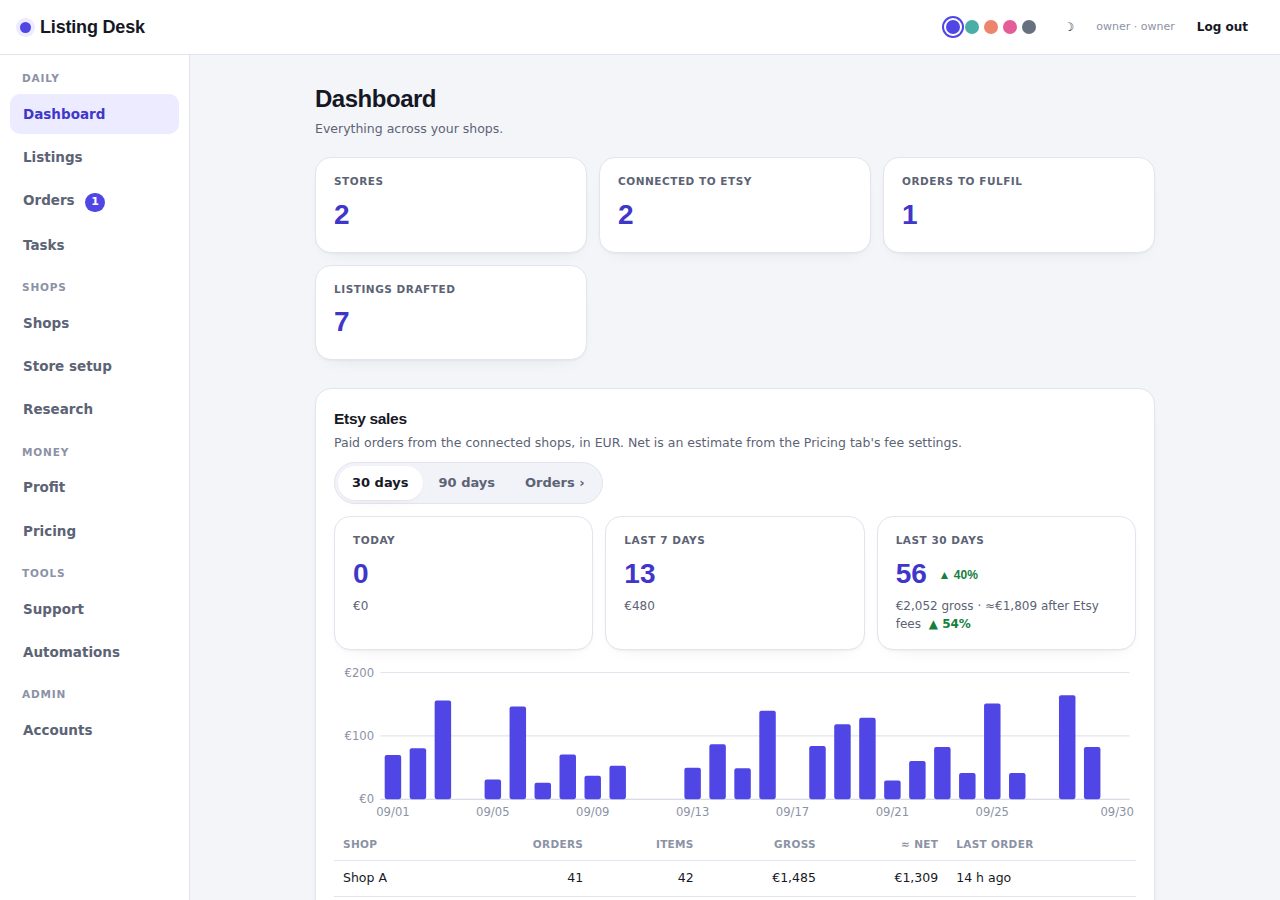Click the Items column header
The image size is (1280, 900).
674,844
